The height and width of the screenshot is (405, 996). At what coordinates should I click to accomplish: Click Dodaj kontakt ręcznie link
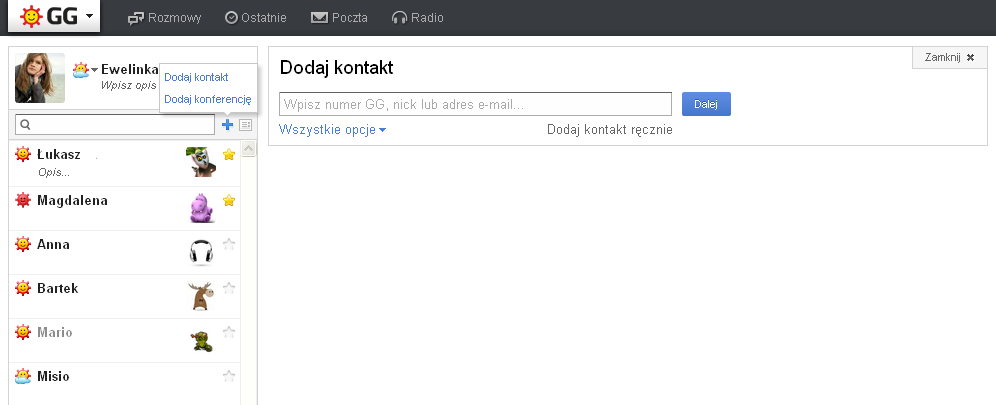(609, 130)
